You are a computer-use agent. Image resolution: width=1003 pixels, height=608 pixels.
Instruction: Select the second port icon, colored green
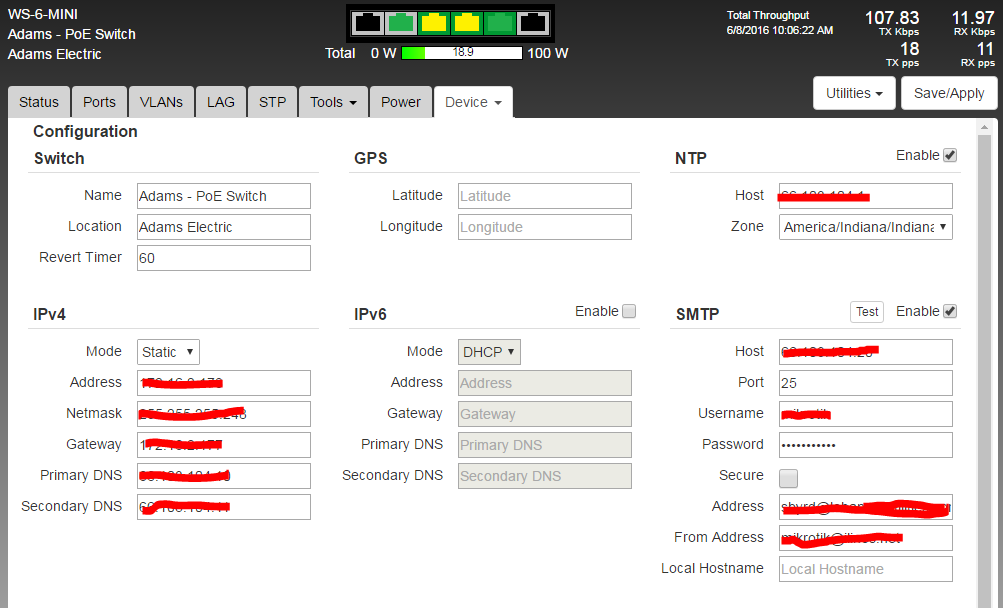(401, 22)
